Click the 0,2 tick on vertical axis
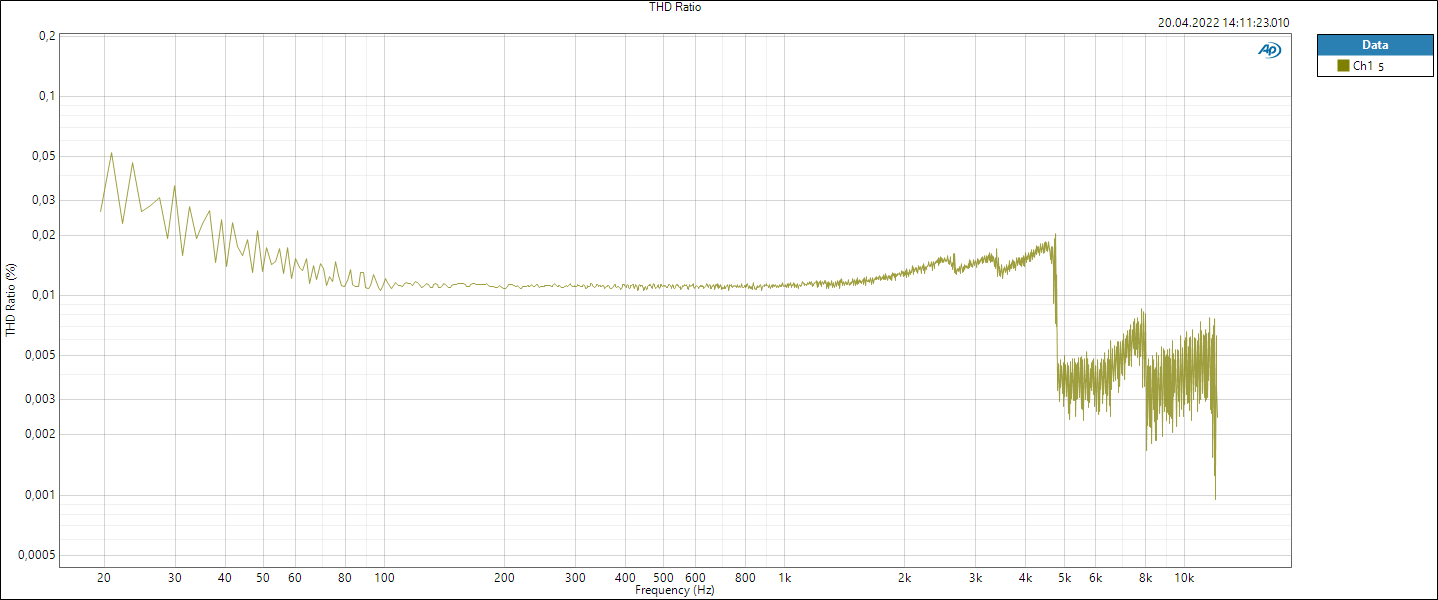This screenshot has height=600, width=1438. (46, 36)
